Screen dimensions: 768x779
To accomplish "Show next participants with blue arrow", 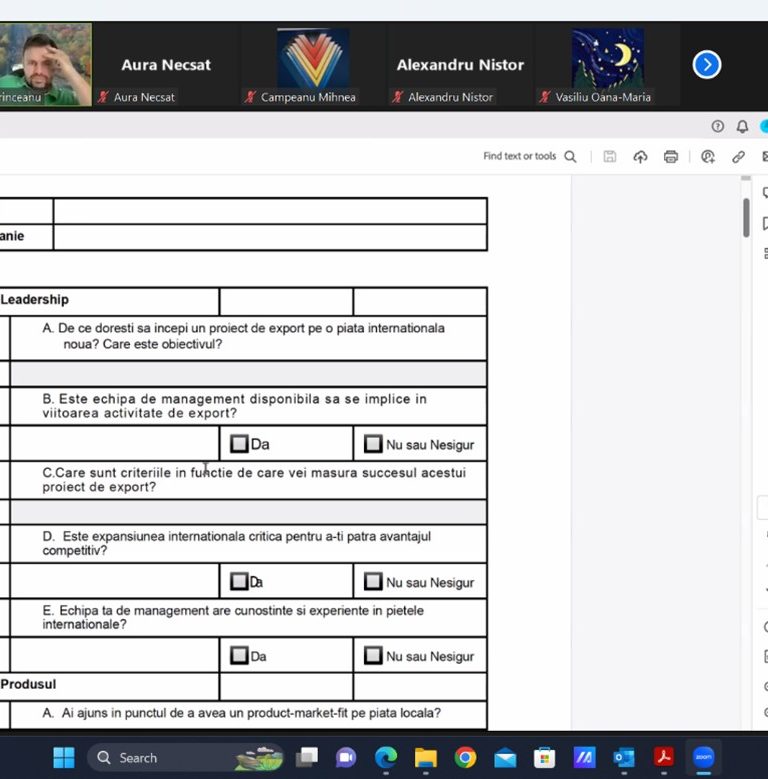I will (706, 65).
